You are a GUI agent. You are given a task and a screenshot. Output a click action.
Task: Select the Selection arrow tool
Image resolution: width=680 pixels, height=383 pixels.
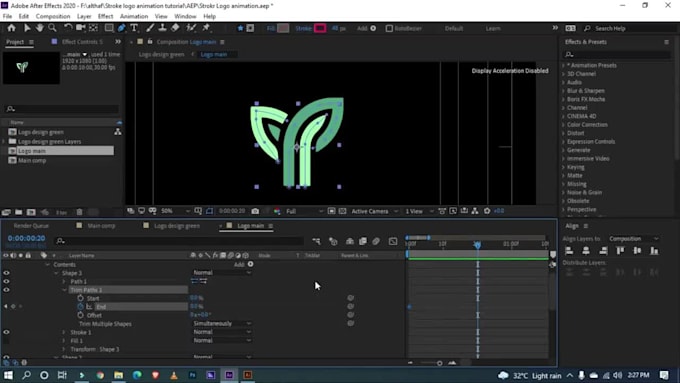click(x=27, y=28)
